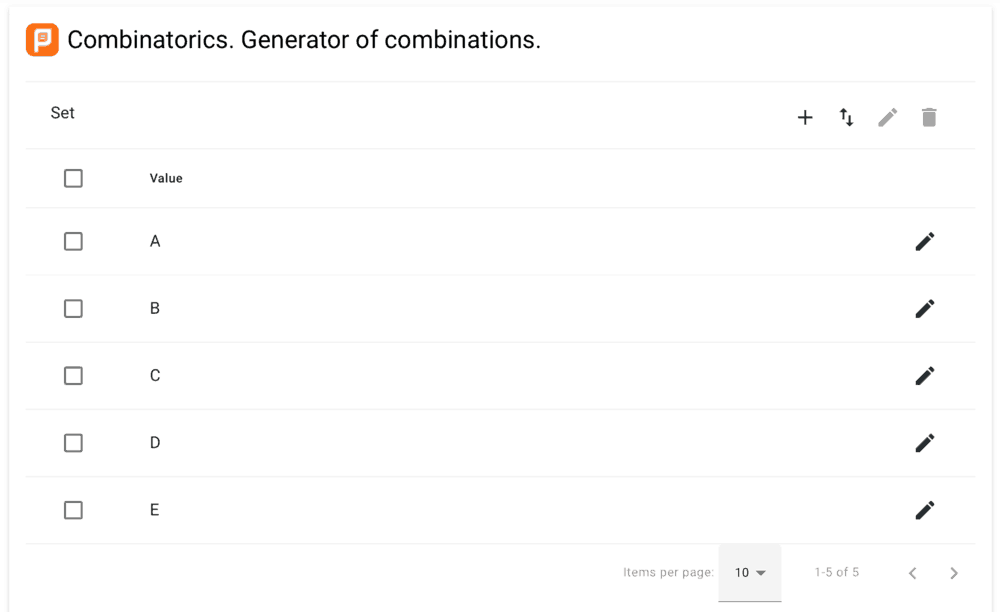Screen dimensions: 1000x612
Task: Click the delete trash icon
Action: point(928,117)
